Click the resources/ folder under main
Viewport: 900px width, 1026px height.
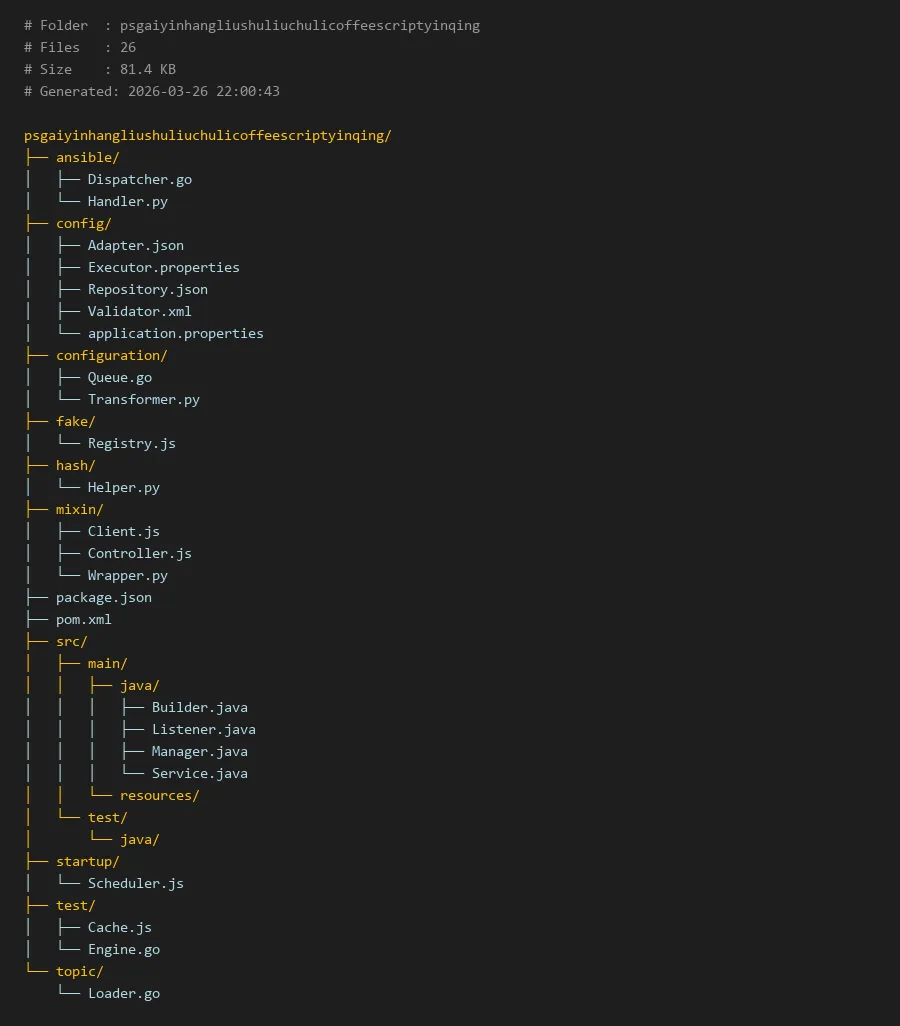[159, 795]
